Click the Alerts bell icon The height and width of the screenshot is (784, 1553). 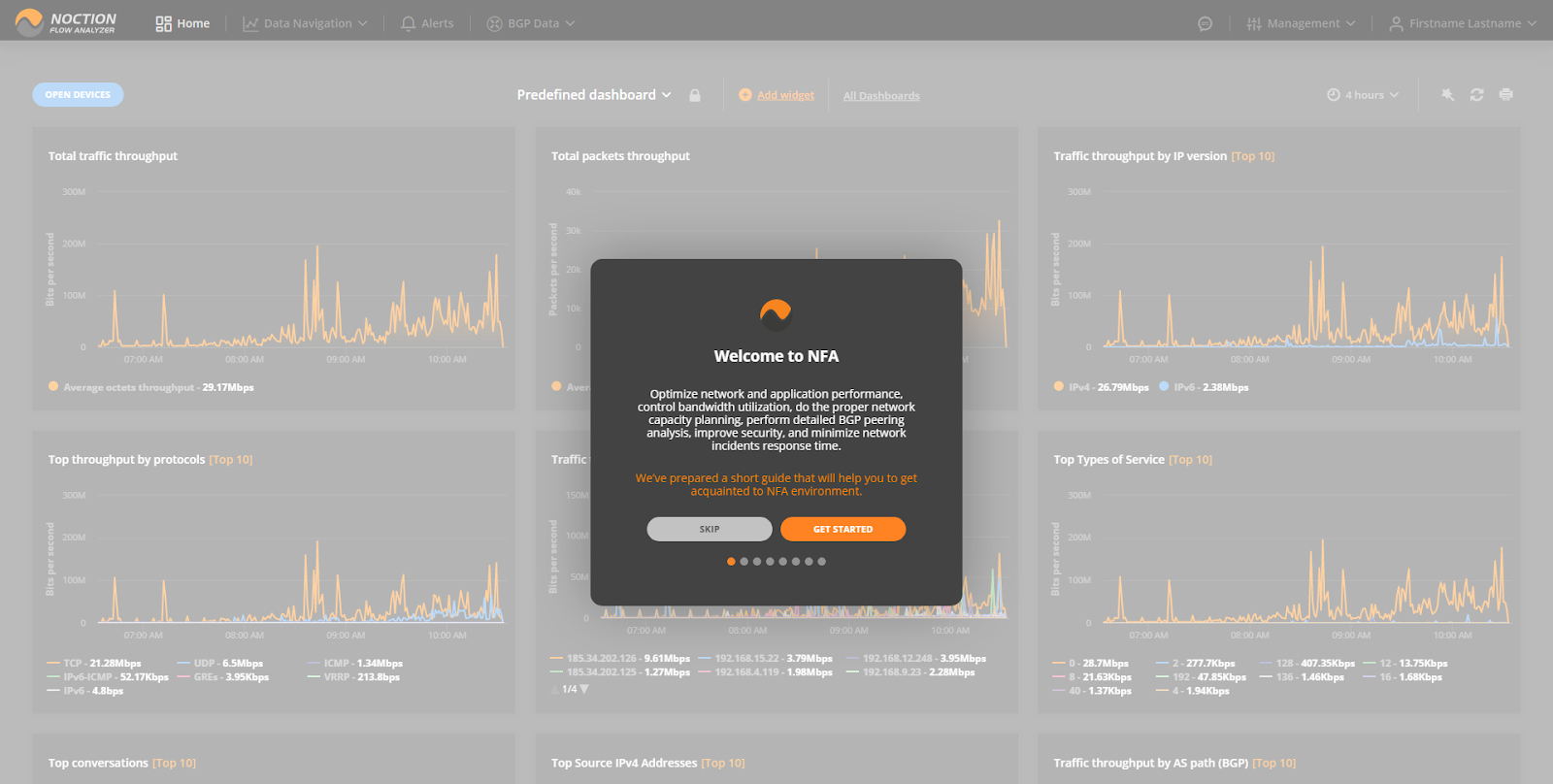click(409, 23)
